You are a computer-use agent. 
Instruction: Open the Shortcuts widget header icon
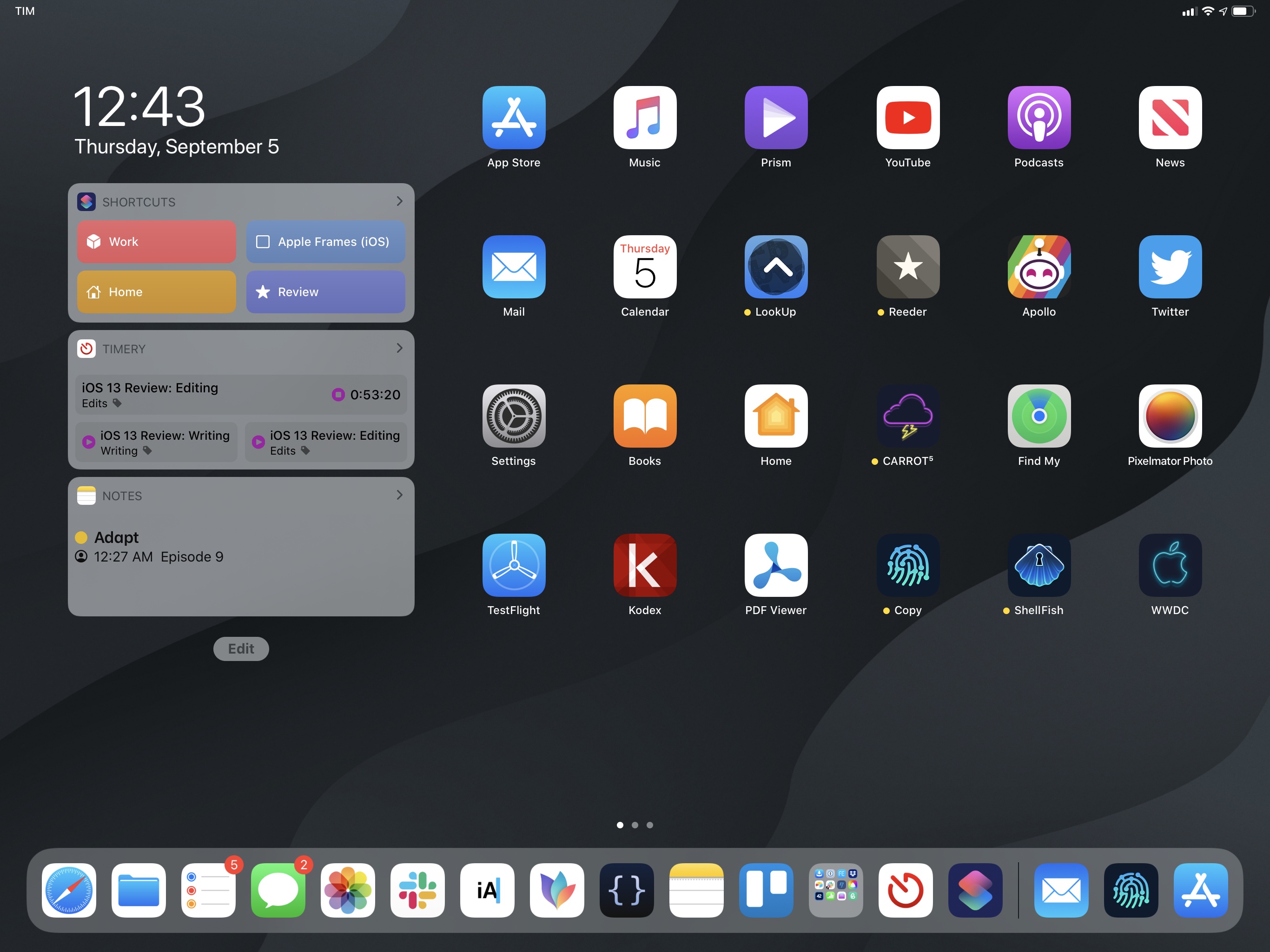pyautogui.click(x=86, y=202)
